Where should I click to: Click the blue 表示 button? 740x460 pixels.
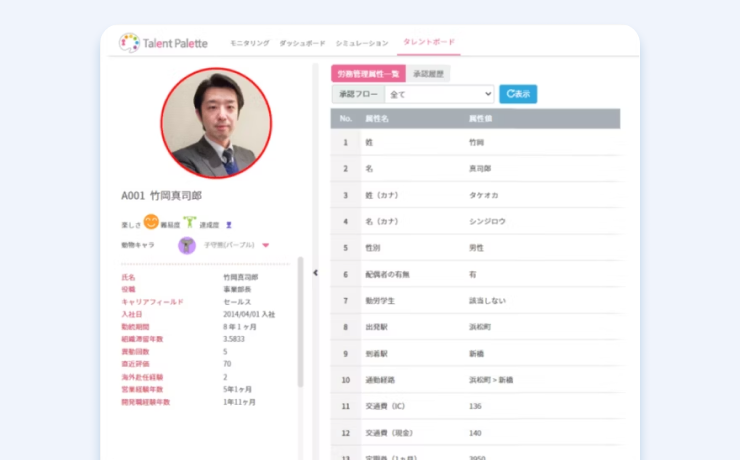click(518, 94)
